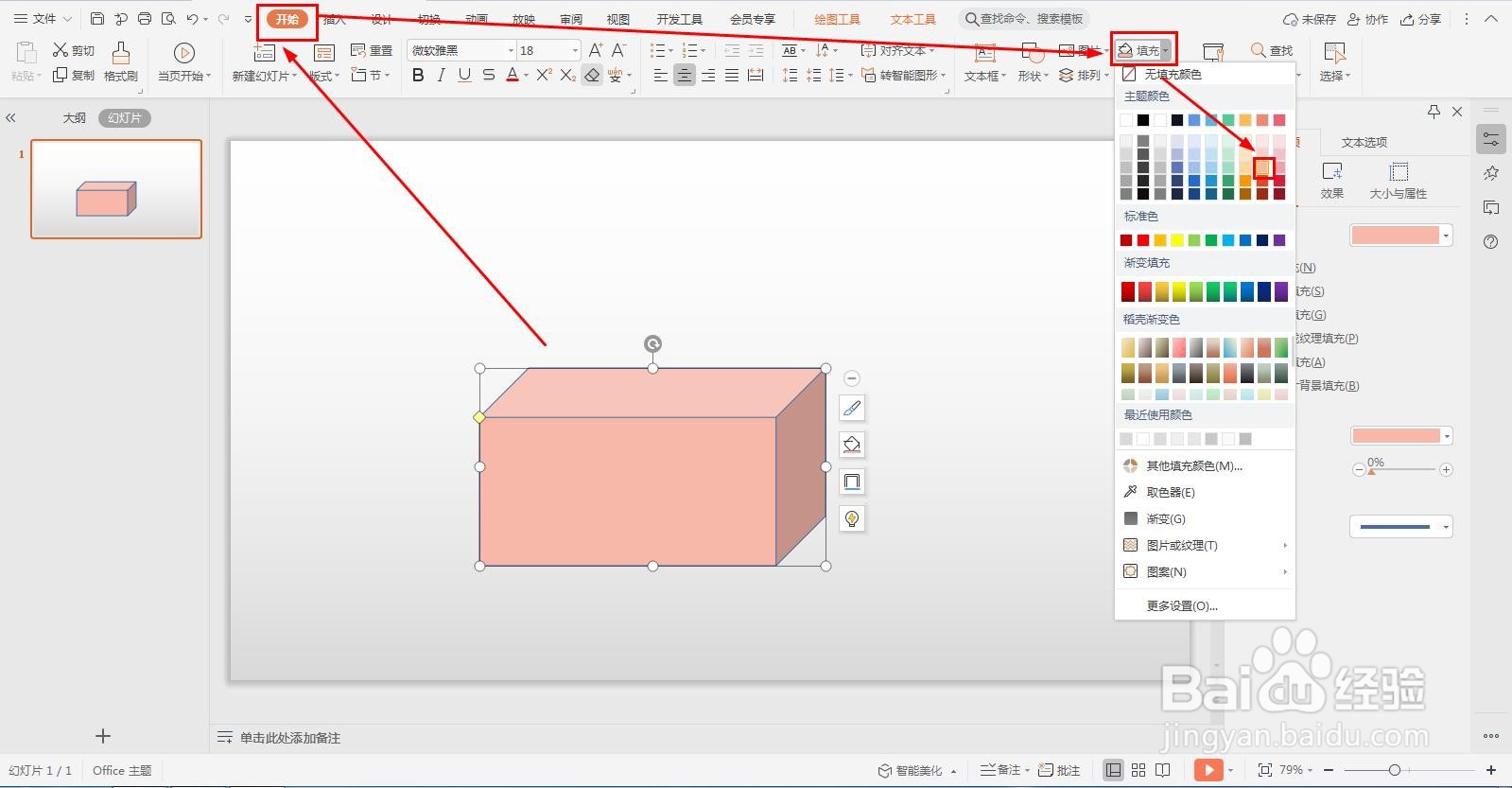Switch to Reading view in status bar
Image resolution: width=1512 pixels, height=788 pixels.
(1163, 770)
